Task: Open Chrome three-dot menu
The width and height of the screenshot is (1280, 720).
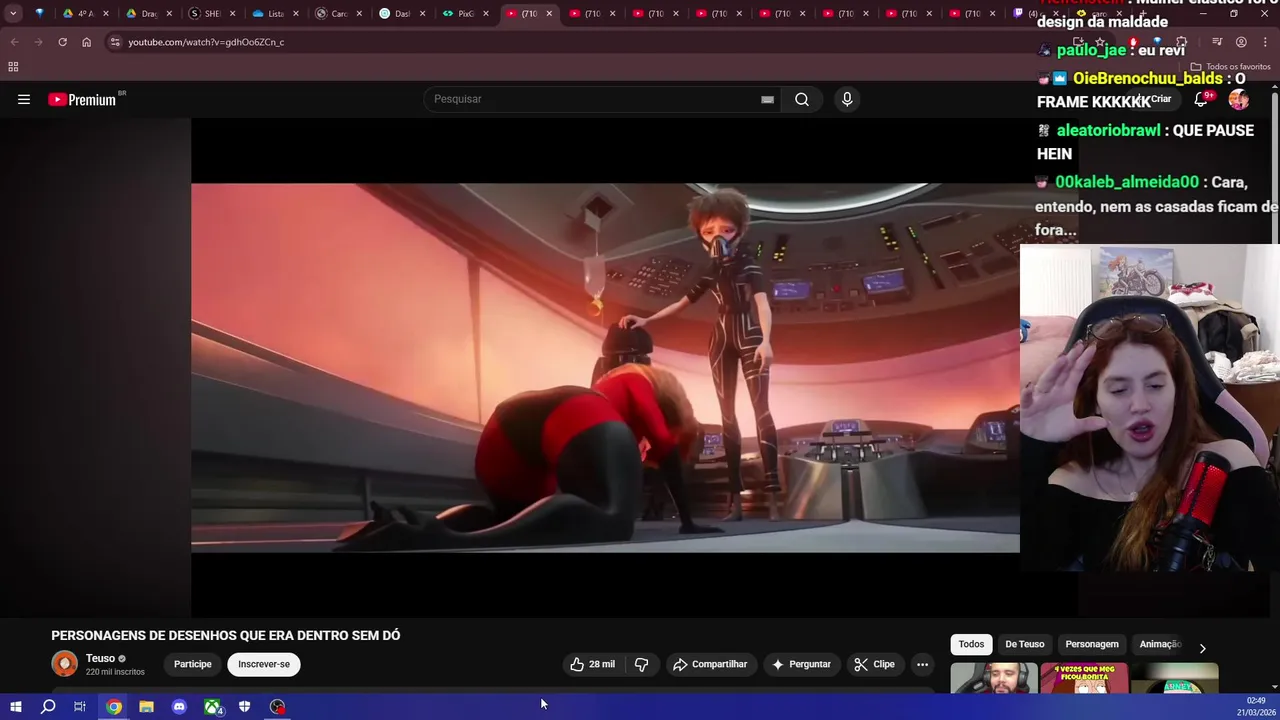Action: (1266, 42)
